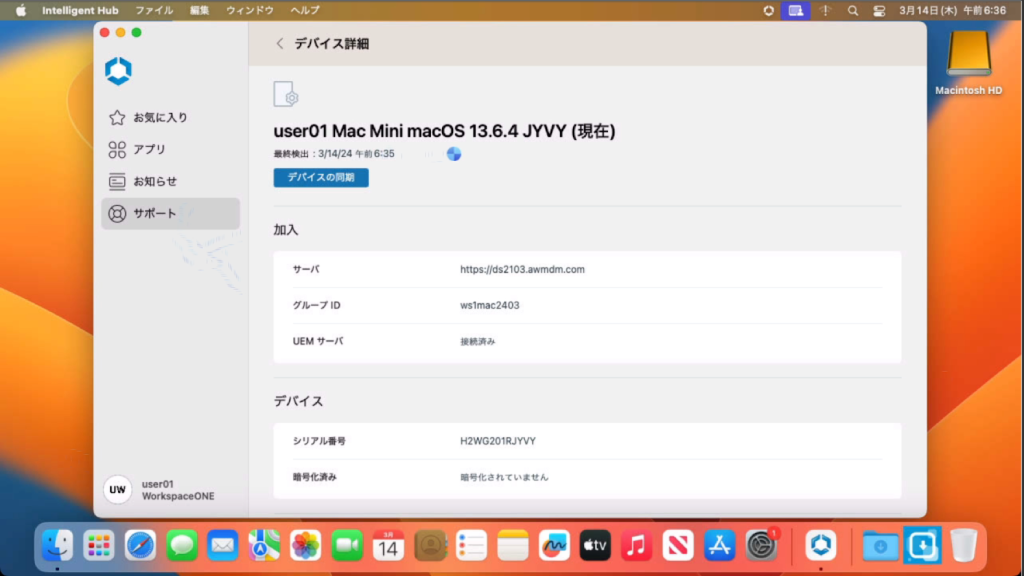Screen dimensions: 1024x576
Task: Click the star icon next to お気に入り
Action: pyautogui.click(x=117, y=118)
